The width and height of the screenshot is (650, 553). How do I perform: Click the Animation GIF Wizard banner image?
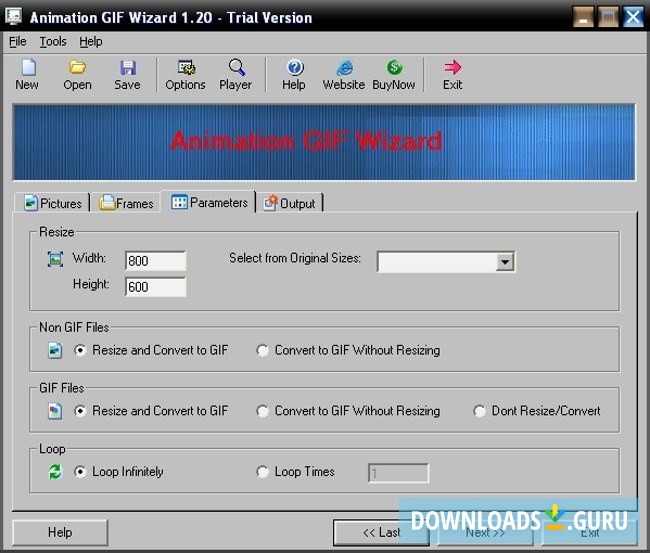point(324,142)
